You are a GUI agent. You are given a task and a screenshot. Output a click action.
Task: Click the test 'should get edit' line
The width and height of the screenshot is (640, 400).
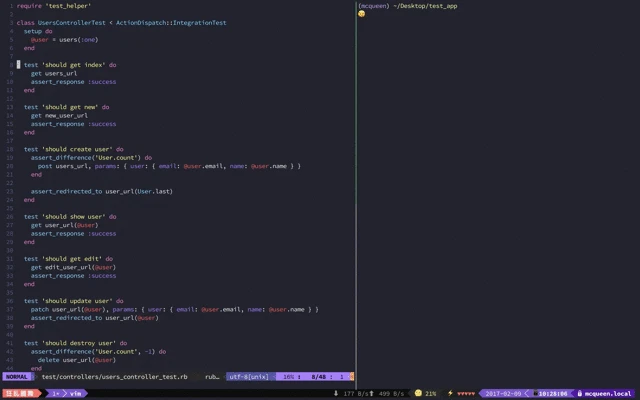(68, 259)
